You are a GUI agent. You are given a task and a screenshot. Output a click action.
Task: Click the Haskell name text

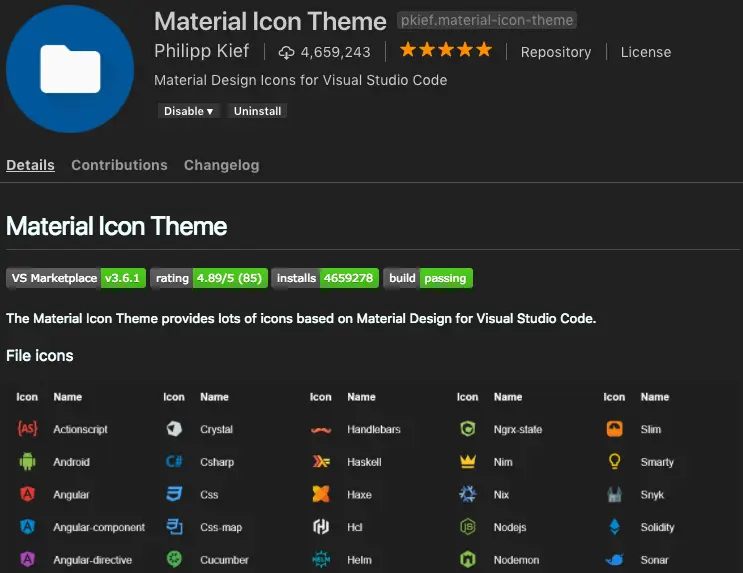point(364,462)
